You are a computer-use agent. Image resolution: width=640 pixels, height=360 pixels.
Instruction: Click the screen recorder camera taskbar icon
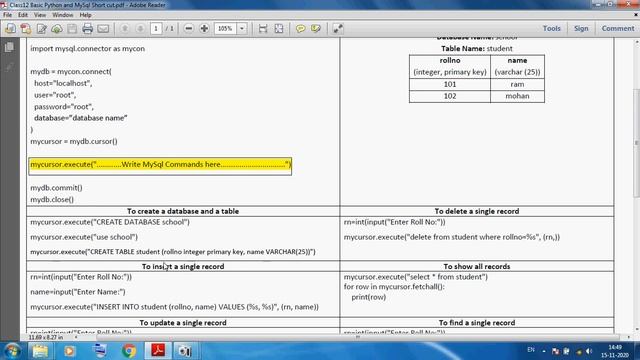[185, 351]
